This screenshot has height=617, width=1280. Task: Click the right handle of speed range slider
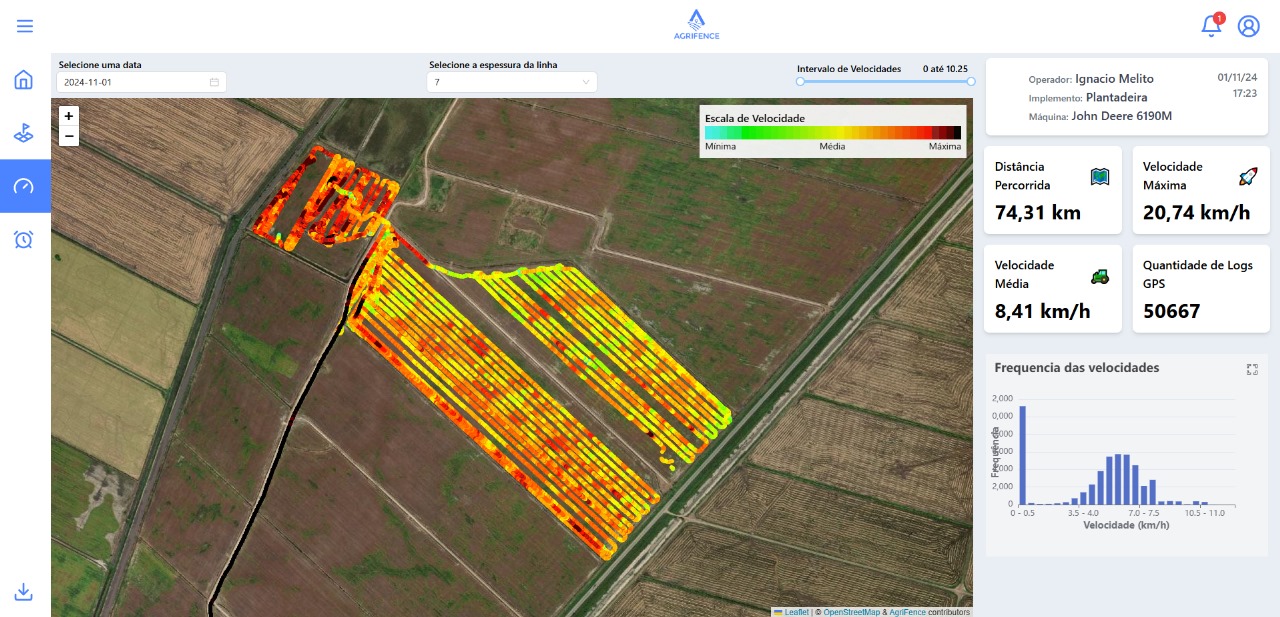pyautogui.click(x=971, y=81)
